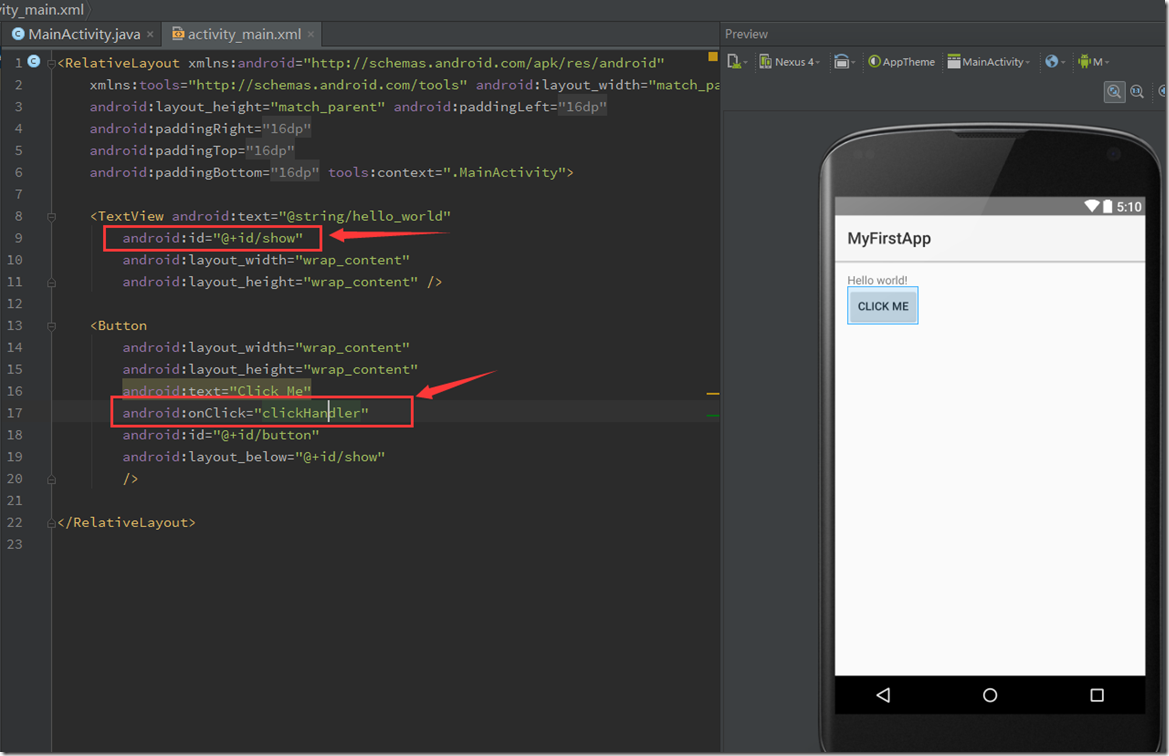Viewport: 1169px width, 756px height.
Task: Close the MainActivity.java tab
Action: tap(151, 34)
